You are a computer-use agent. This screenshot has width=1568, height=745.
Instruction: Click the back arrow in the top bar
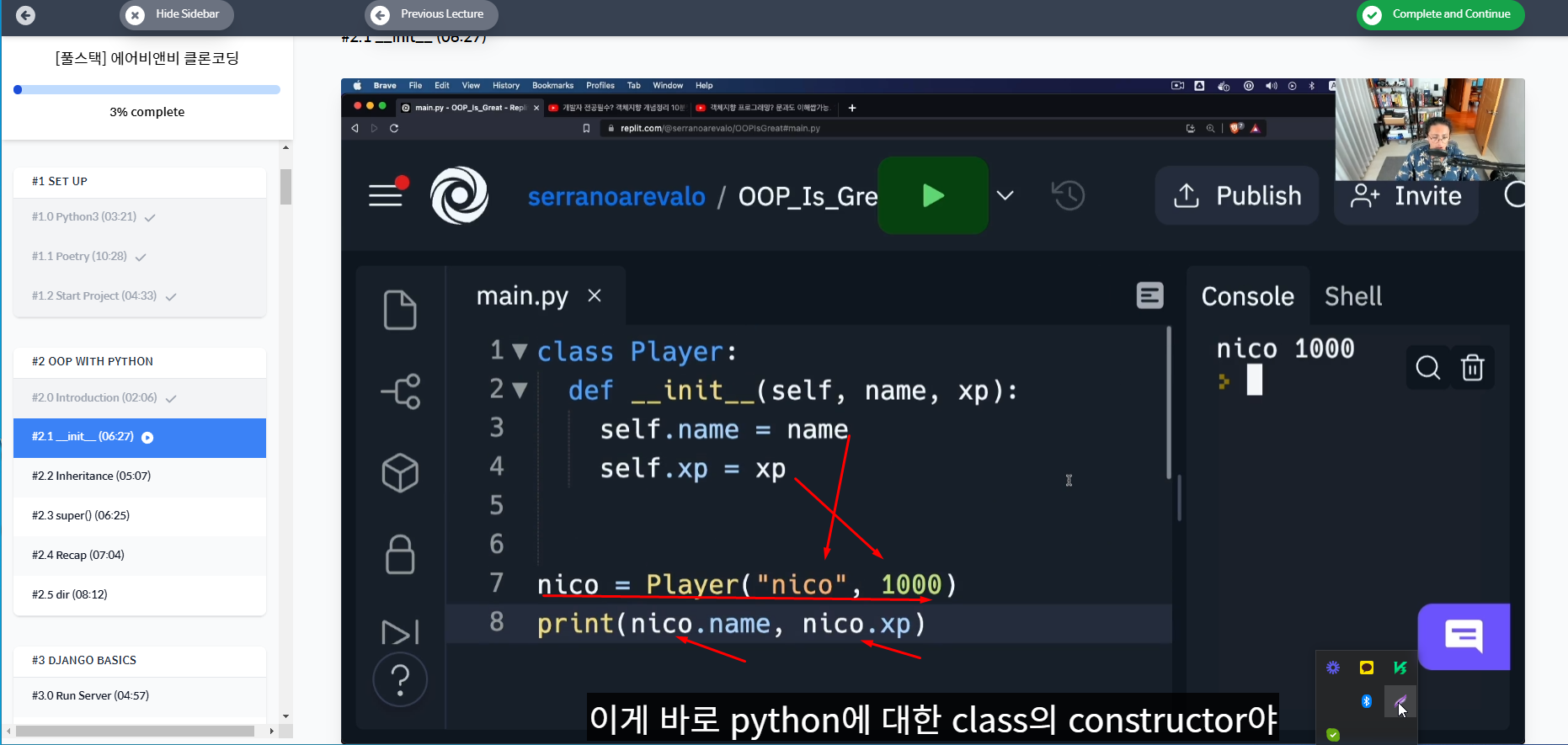pyautogui.click(x=25, y=14)
